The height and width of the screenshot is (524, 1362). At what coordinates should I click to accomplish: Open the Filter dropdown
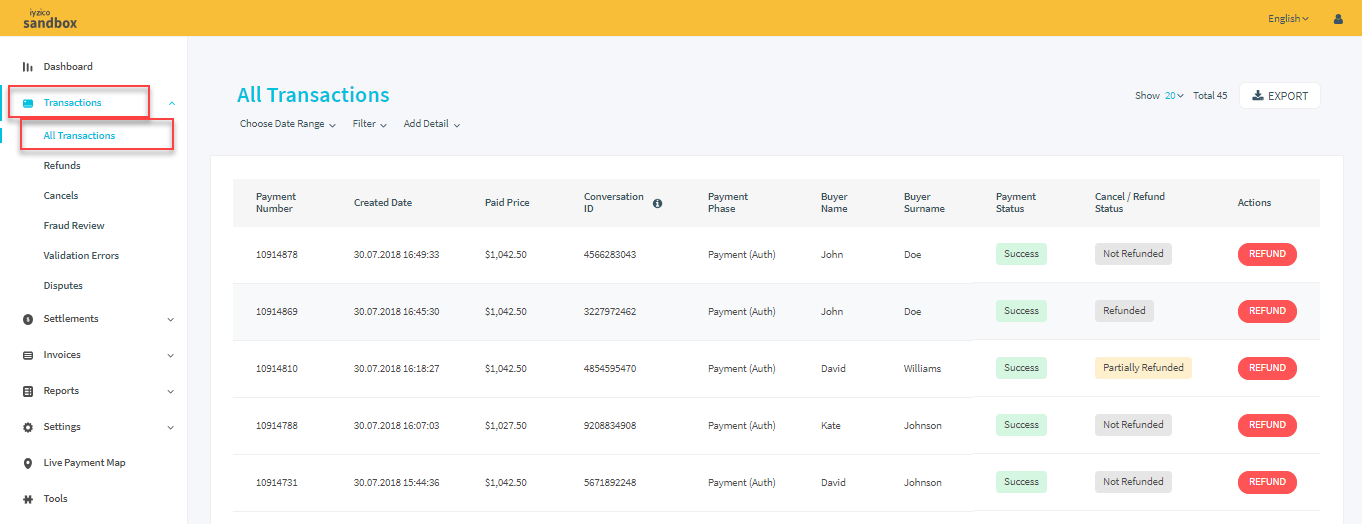click(x=369, y=125)
